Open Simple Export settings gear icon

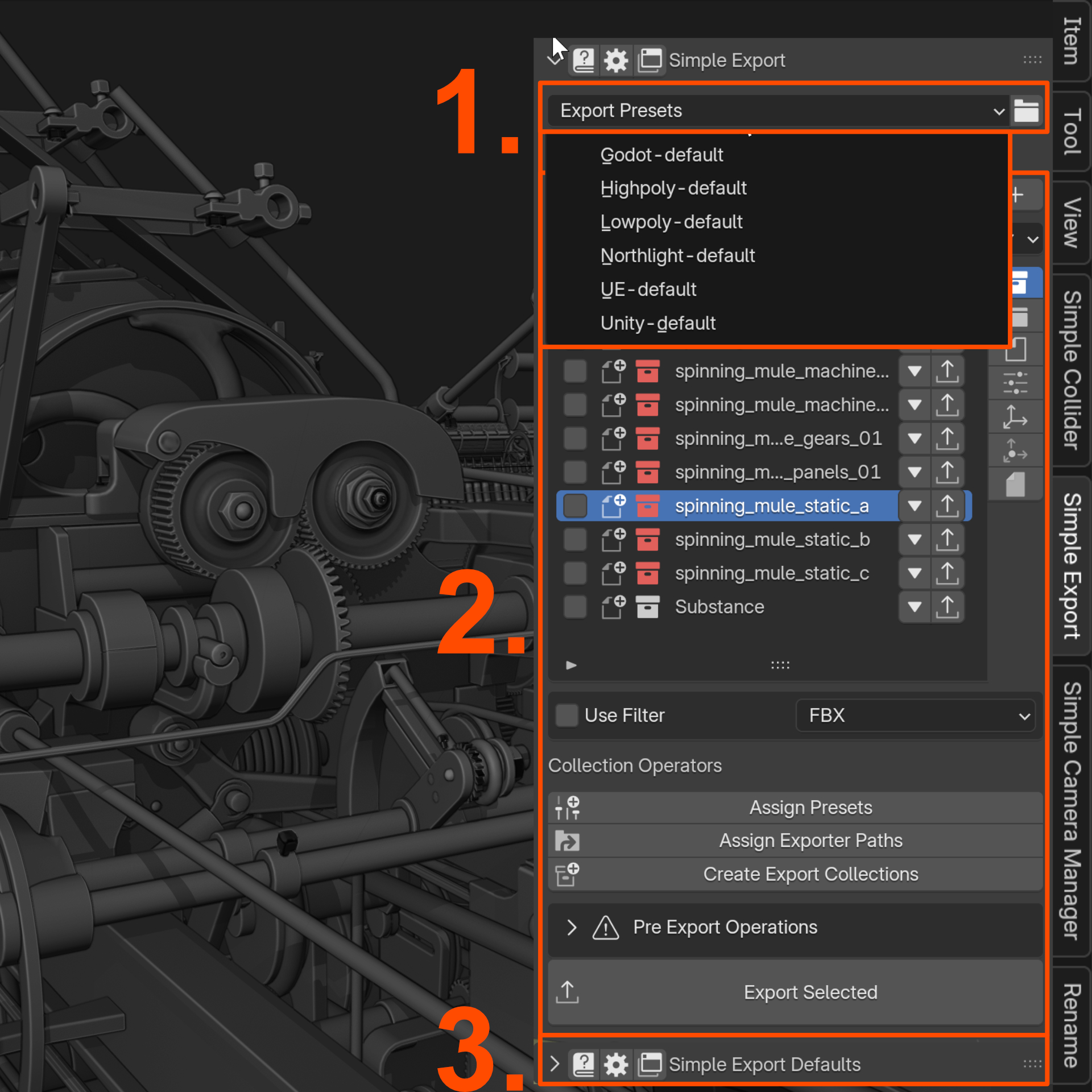click(x=616, y=60)
